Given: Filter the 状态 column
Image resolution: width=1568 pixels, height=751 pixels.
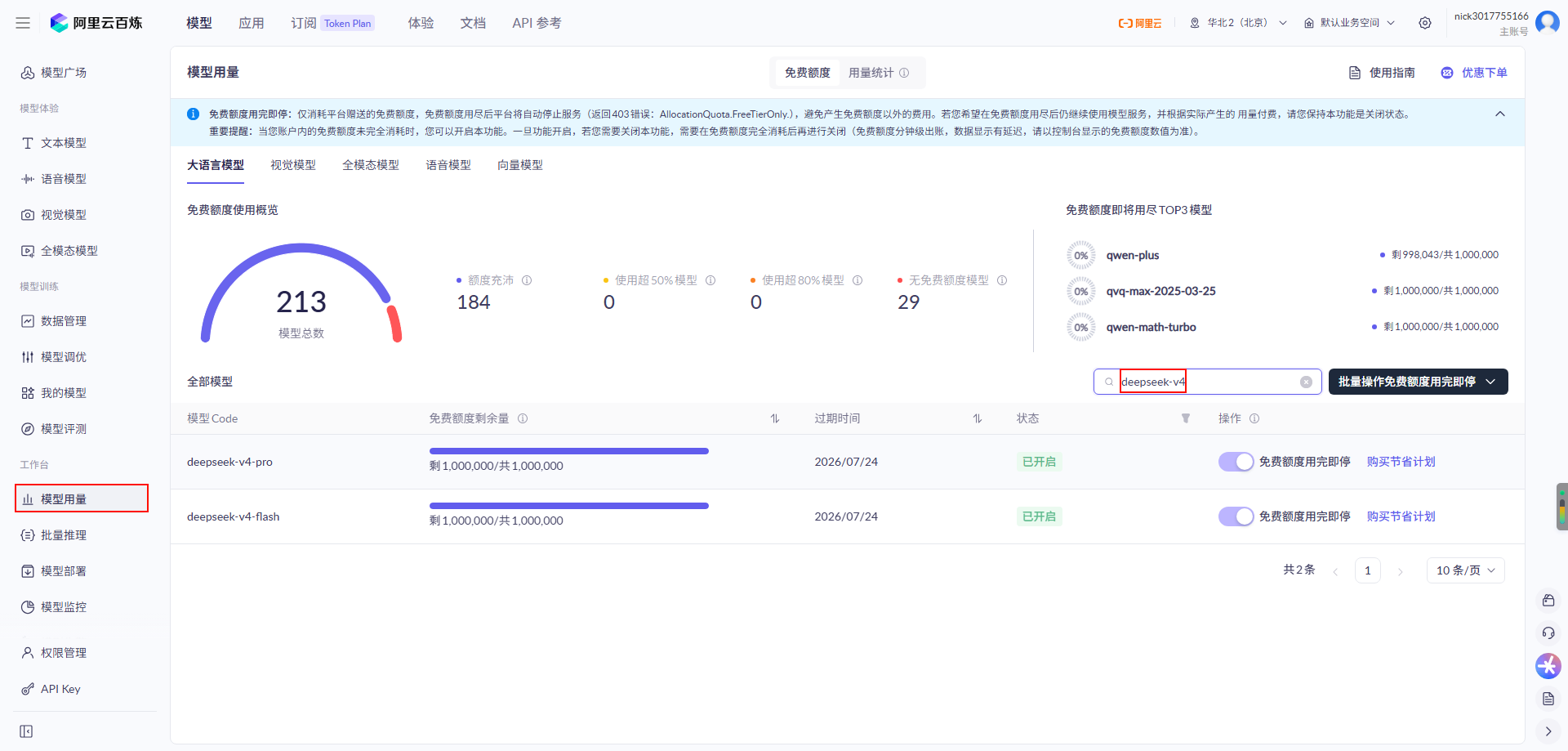Looking at the screenshot, I should pos(1186,418).
